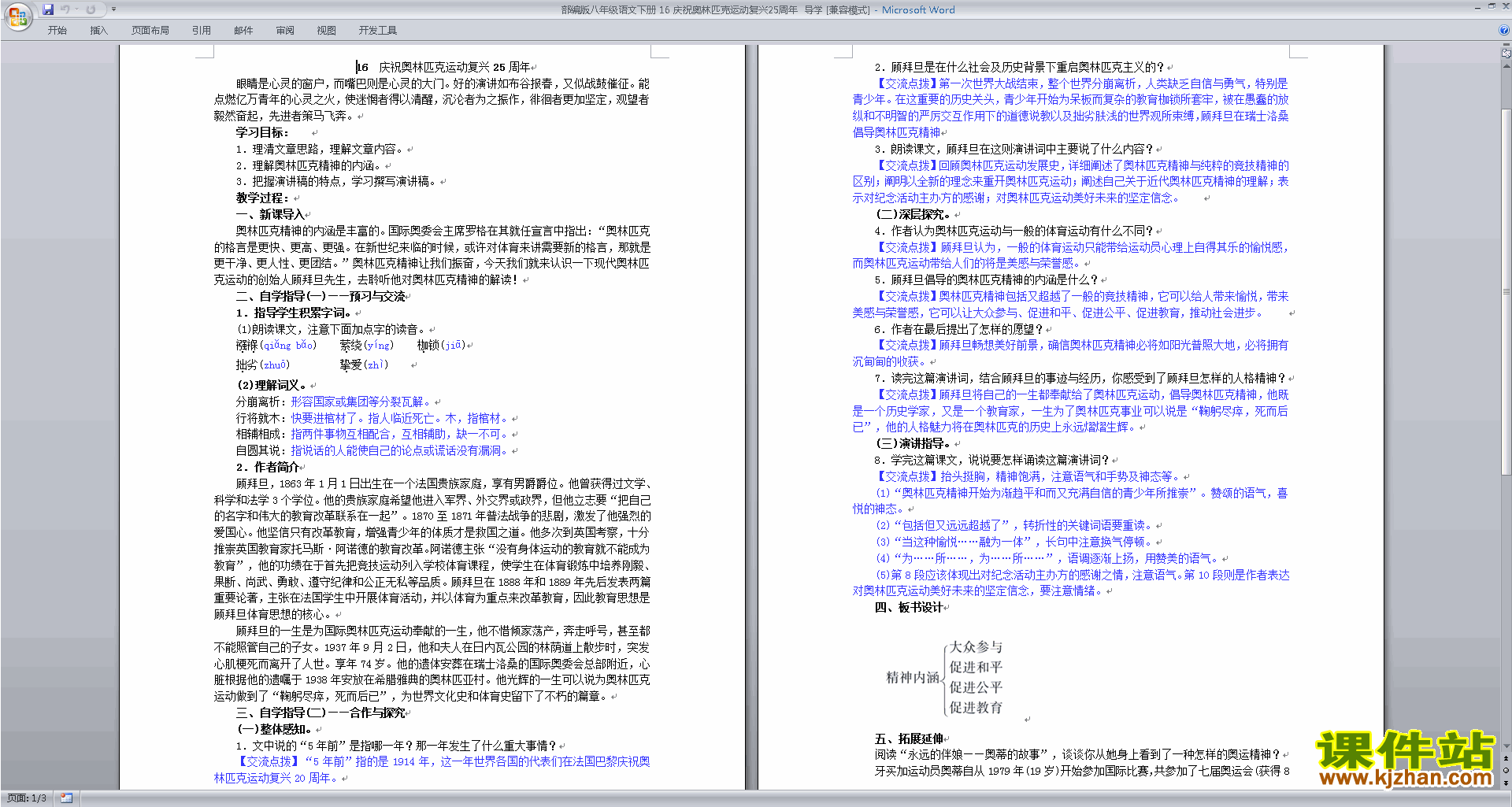
Task: Open the 插入 ribbon tab
Action: 98,31
